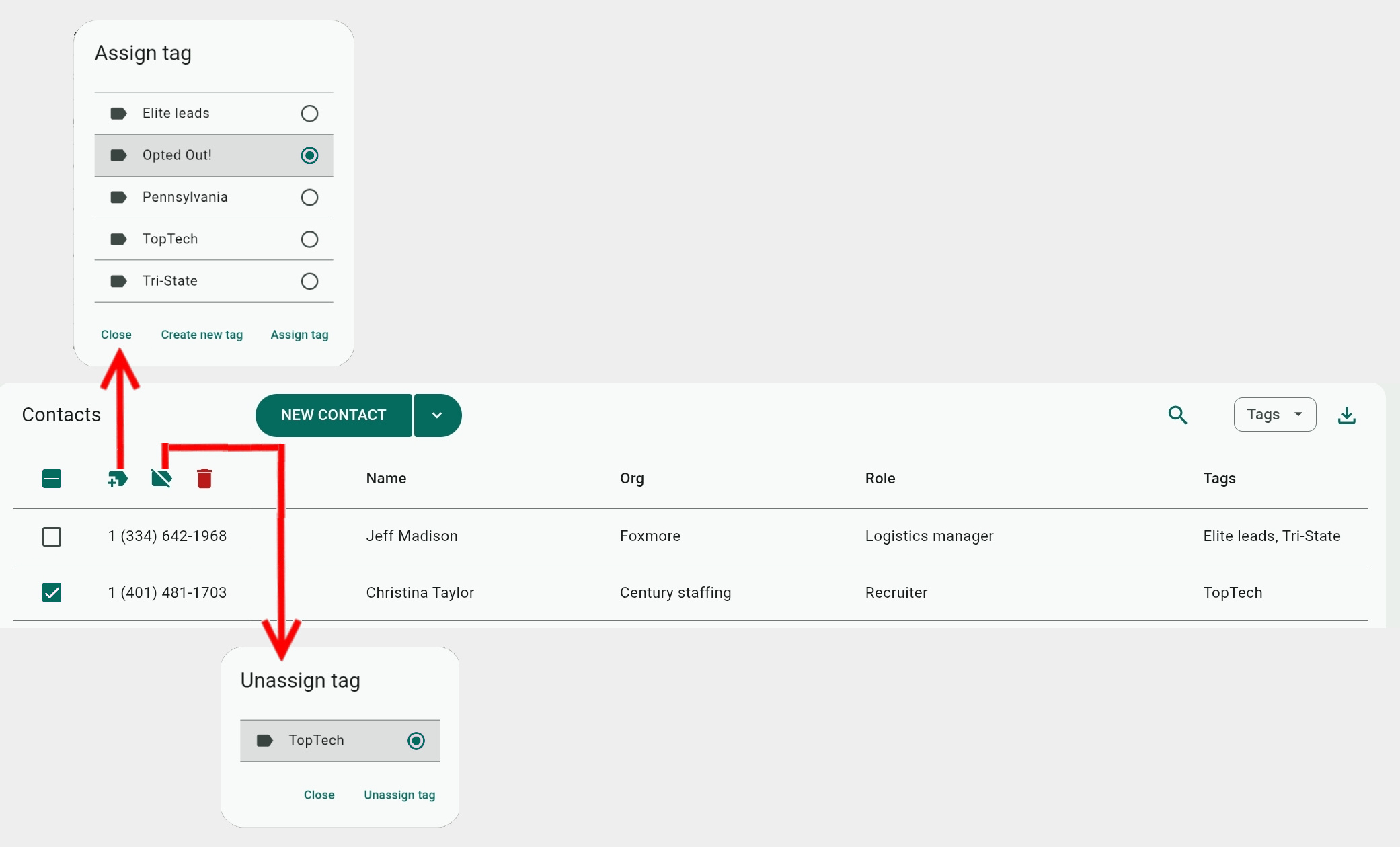Click the download contacts icon

1346,415
